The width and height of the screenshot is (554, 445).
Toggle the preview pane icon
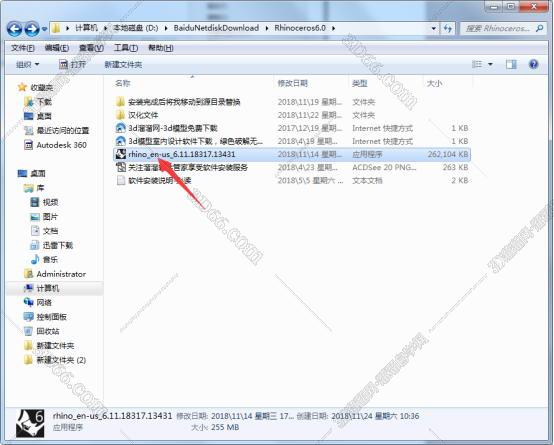[x=511, y=64]
